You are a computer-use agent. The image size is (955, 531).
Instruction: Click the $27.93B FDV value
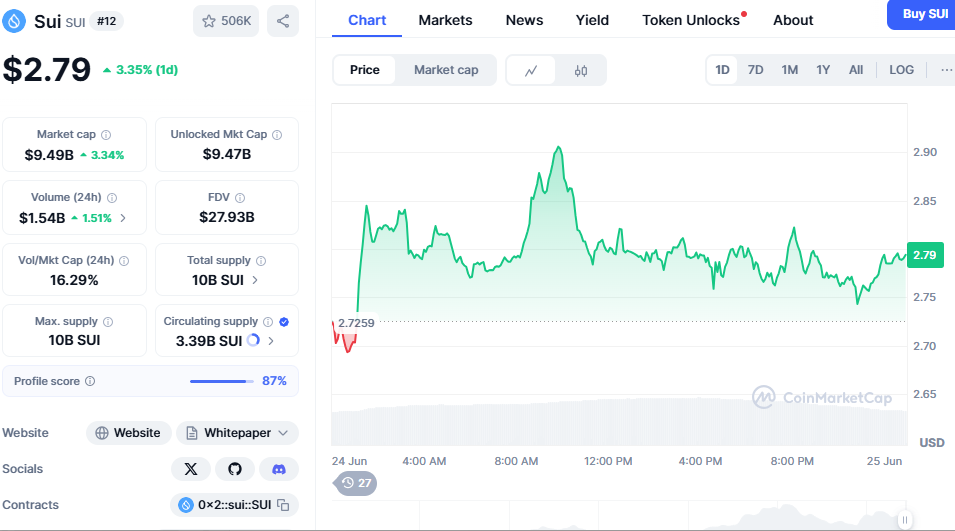point(227,217)
